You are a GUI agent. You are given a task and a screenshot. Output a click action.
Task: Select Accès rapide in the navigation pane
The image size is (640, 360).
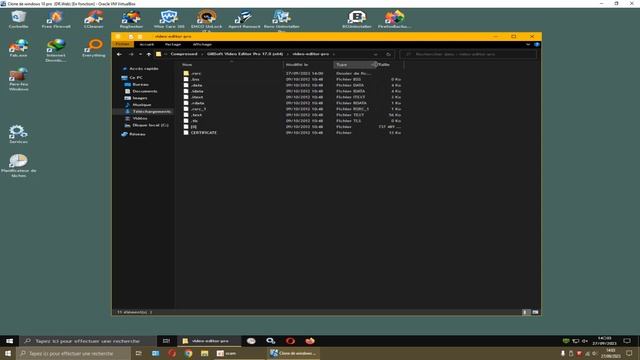[143, 69]
